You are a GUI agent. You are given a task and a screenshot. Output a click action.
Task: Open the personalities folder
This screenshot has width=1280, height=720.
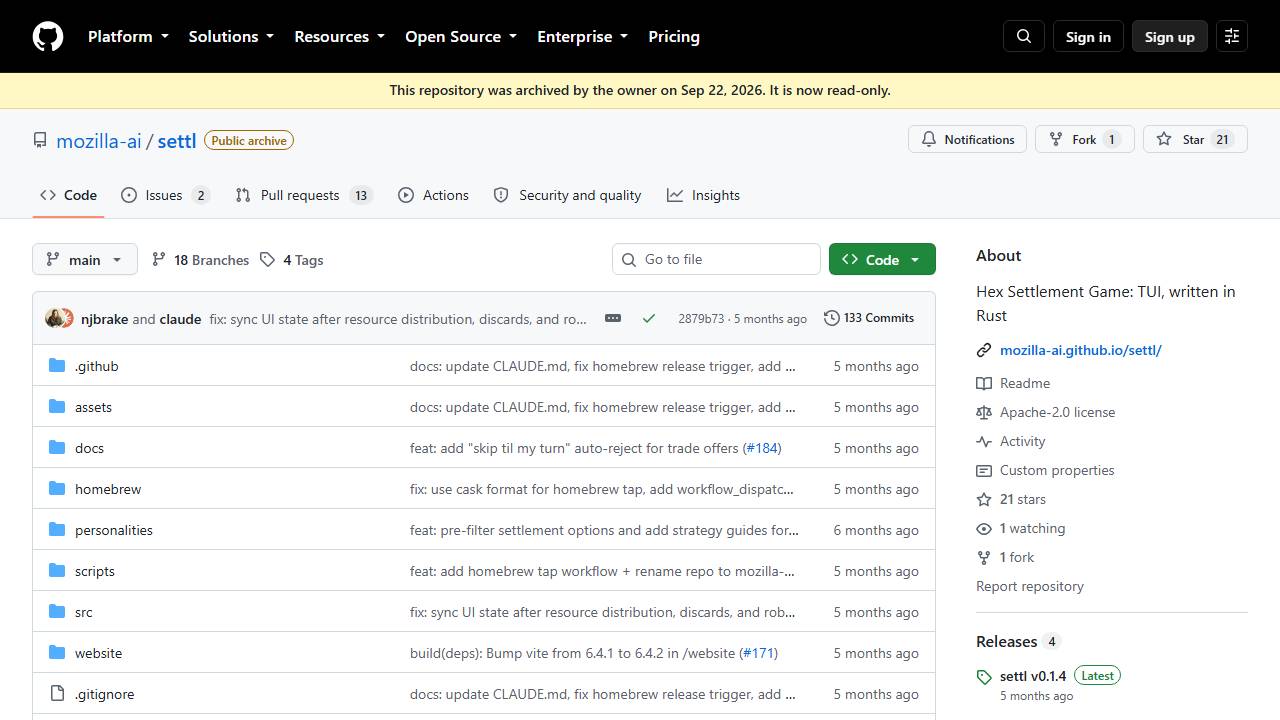pyautogui.click(x=114, y=530)
